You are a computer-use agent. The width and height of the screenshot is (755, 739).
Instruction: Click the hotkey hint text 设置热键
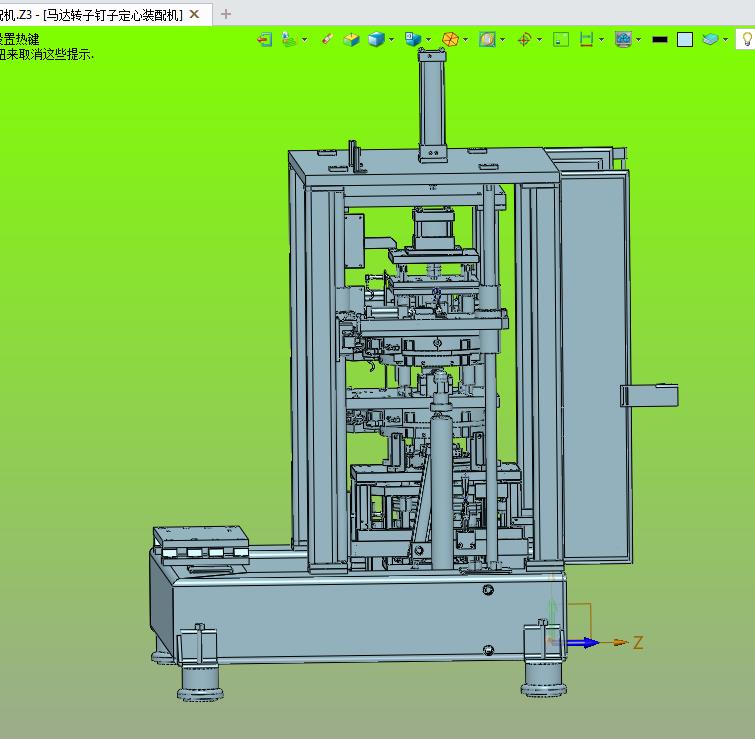(x=19, y=39)
